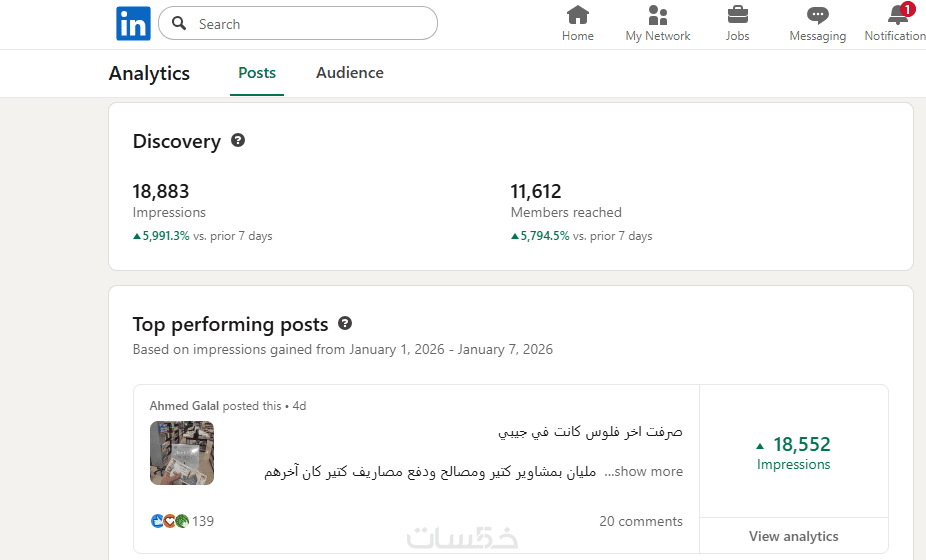Click the LinkedIn logo icon
This screenshot has height=560, width=926.
[x=133, y=24]
